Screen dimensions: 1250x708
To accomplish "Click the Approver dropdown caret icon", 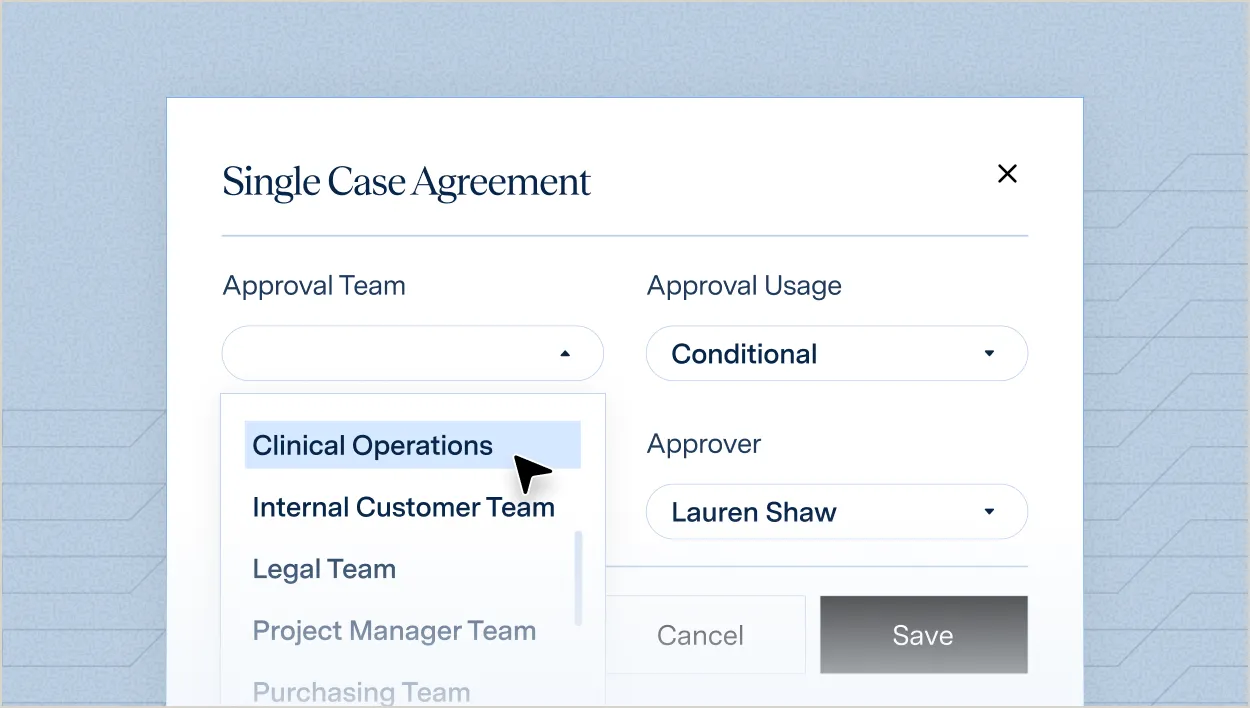I will (989, 512).
